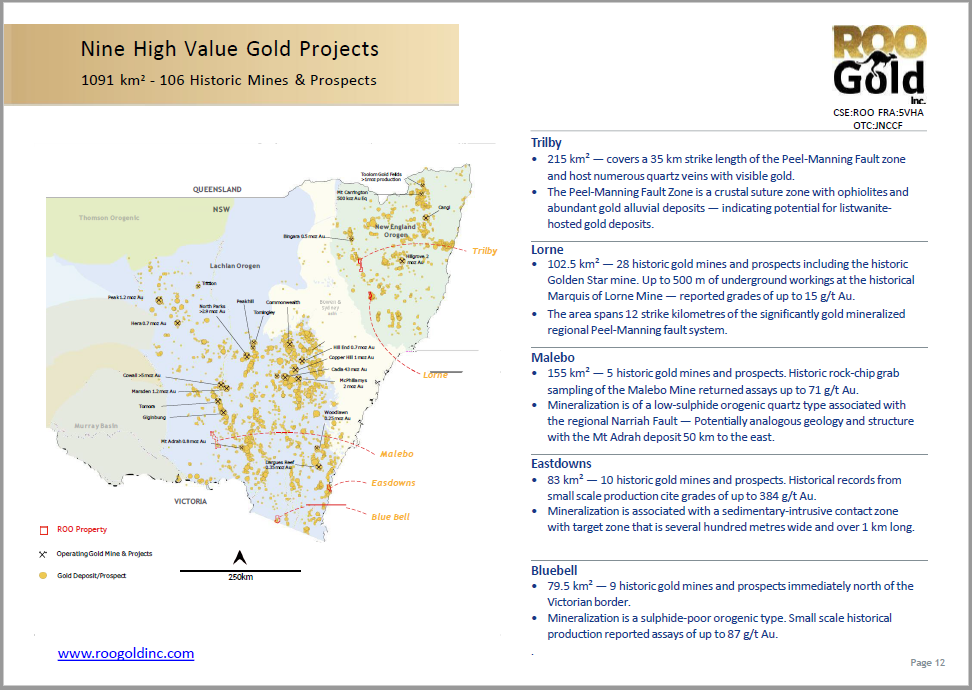
Task: Click the orange 'Easdowns' callout label on the map
Action: click(x=393, y=483)
